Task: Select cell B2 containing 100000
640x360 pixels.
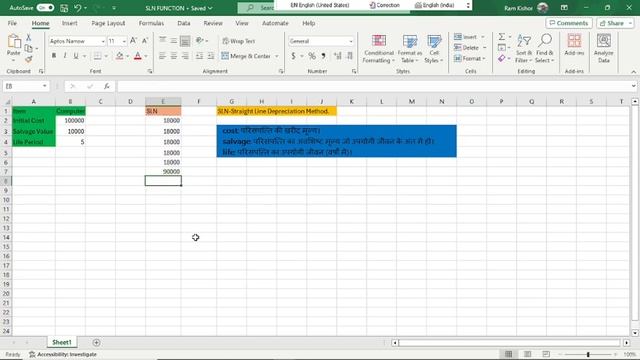Action: pyautogui.click(x=70, y=120)
